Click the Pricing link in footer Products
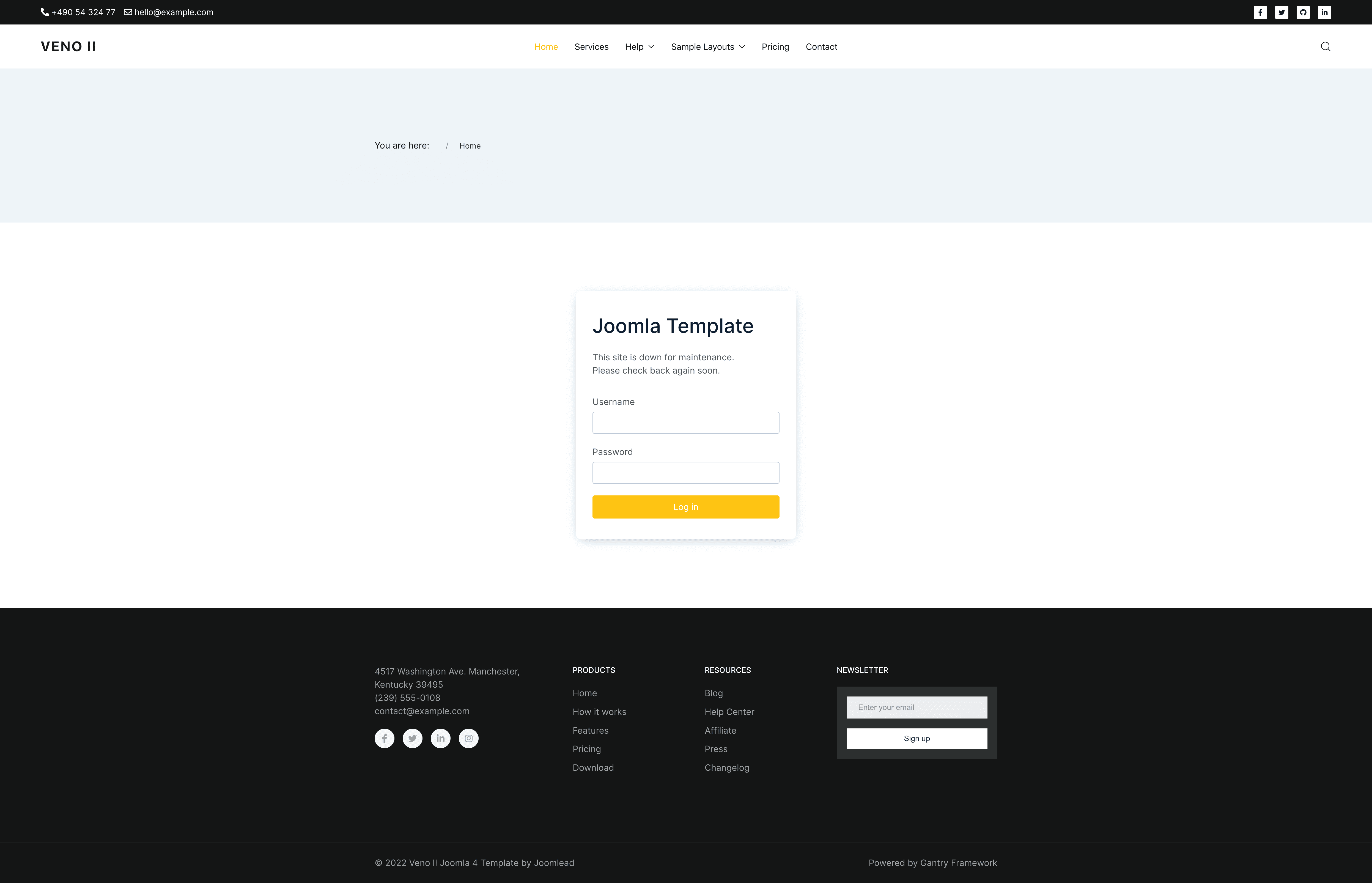1372x883 pixels. point(586,749)
